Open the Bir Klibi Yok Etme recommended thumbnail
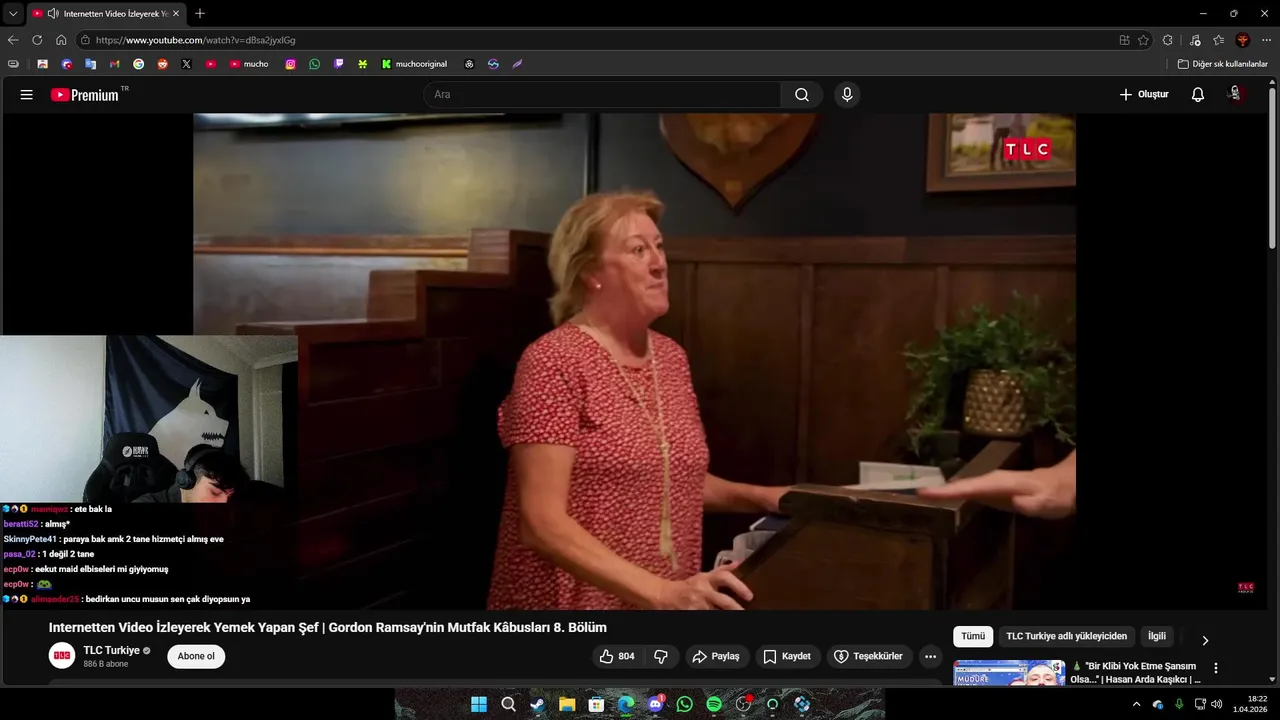1280x720 pixels. click(x=1009, y=673)
